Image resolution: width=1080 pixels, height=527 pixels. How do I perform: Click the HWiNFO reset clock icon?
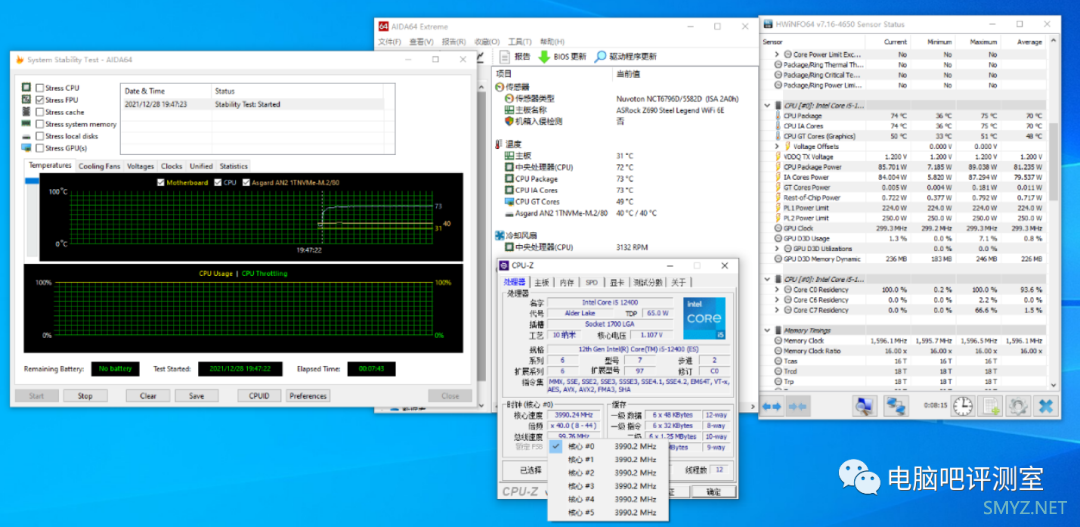pos(962,406)
